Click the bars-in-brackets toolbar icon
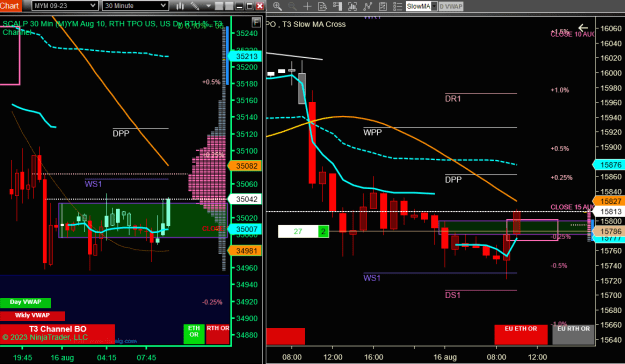This screenshot has width=625, height=364. point(352,6)
